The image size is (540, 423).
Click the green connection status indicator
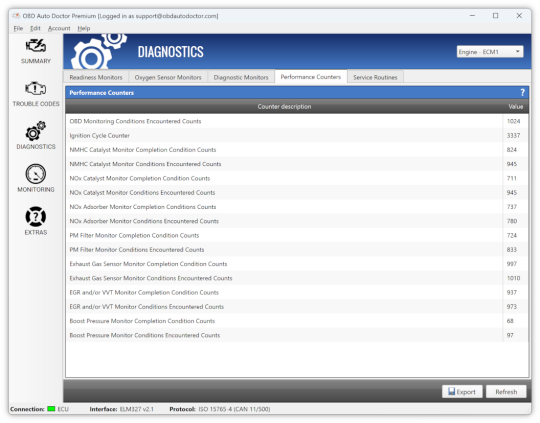pyautogui.click(x=51, y=409)
